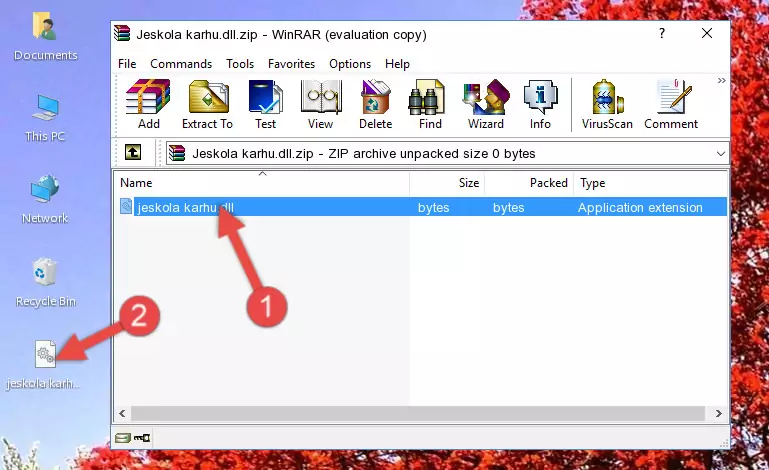Sort files by Size column header

447,183
